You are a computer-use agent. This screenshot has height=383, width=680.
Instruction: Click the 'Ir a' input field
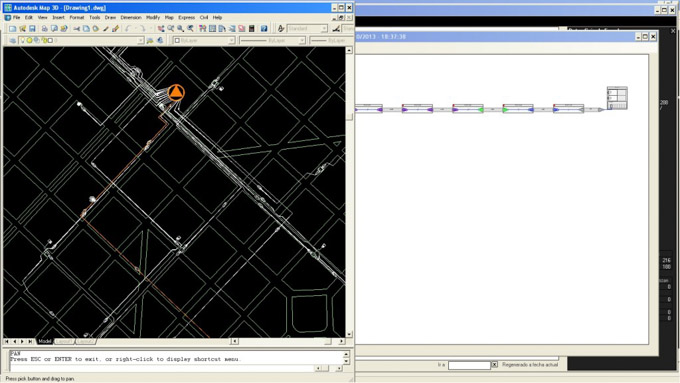469,365
